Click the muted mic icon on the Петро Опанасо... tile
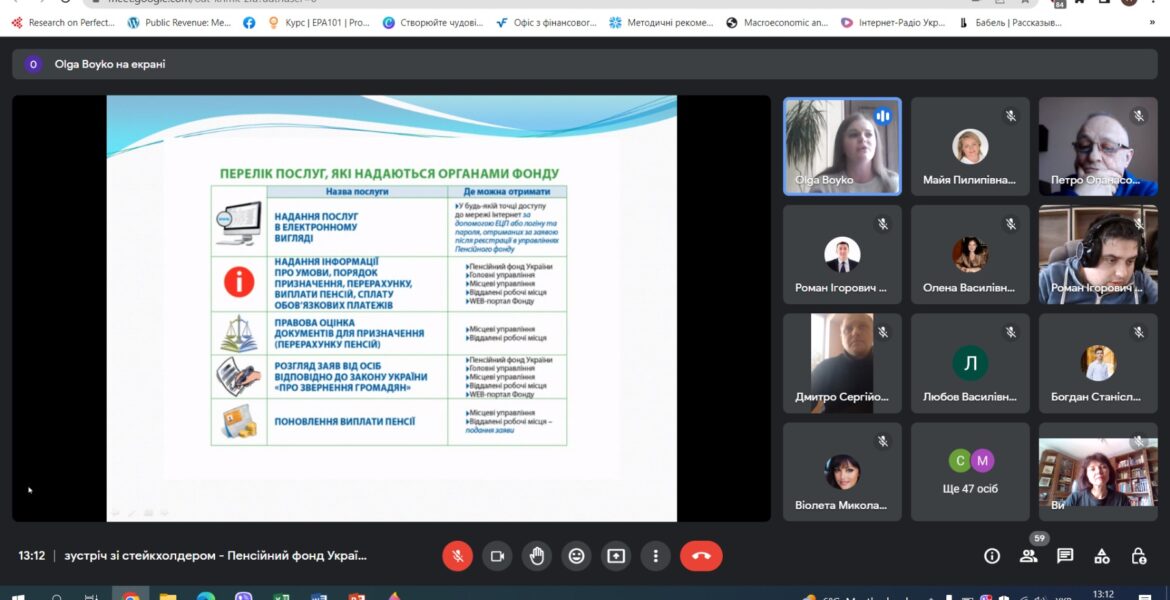Viewport: 1170px width, 600px height. (x=1138, y=116)
